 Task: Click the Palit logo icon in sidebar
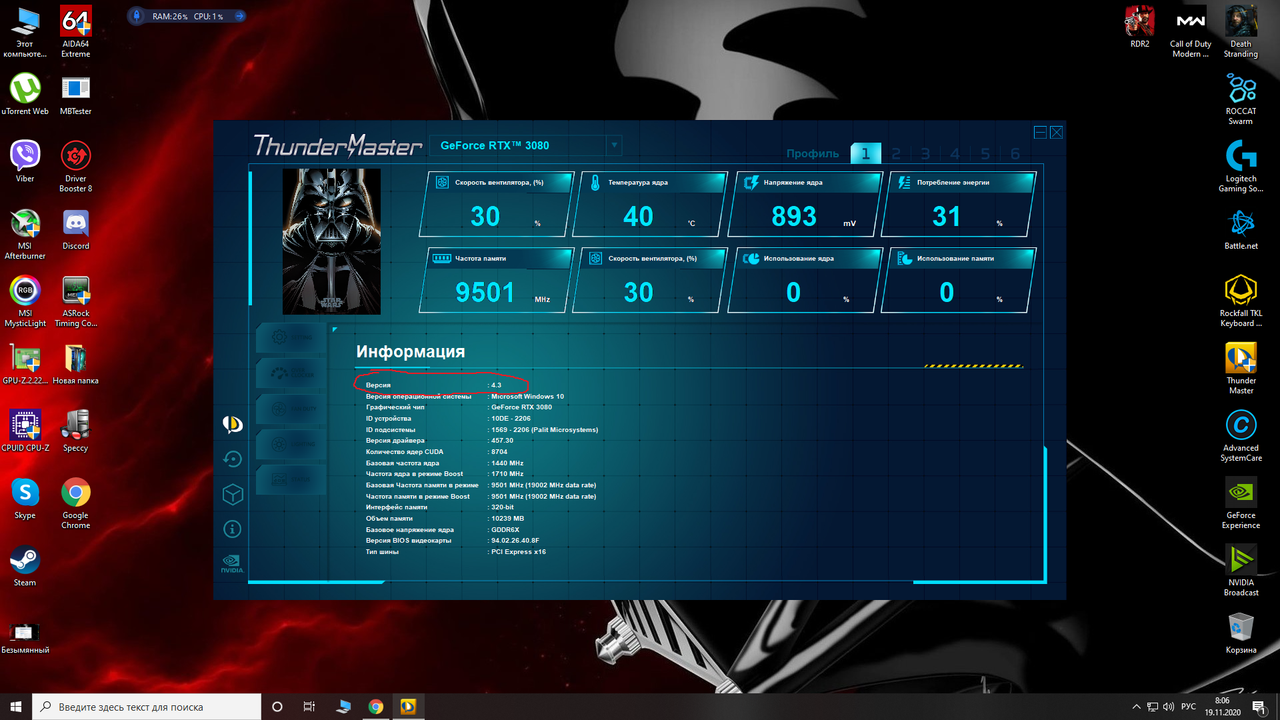pos(233,424)
